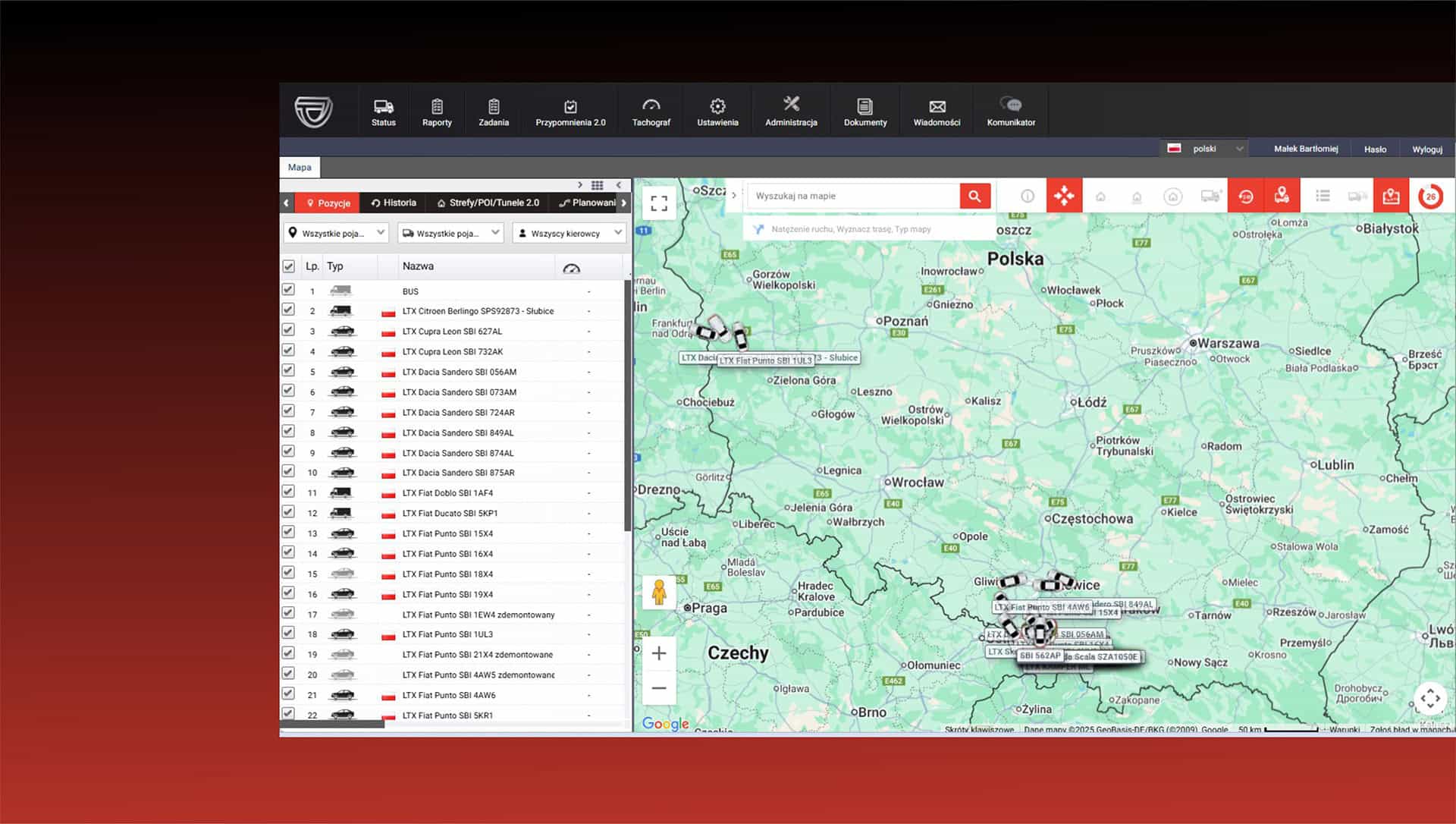Open the Komunikator messaging tool
Viewport: 1456px width, 824px height.
1011,110
